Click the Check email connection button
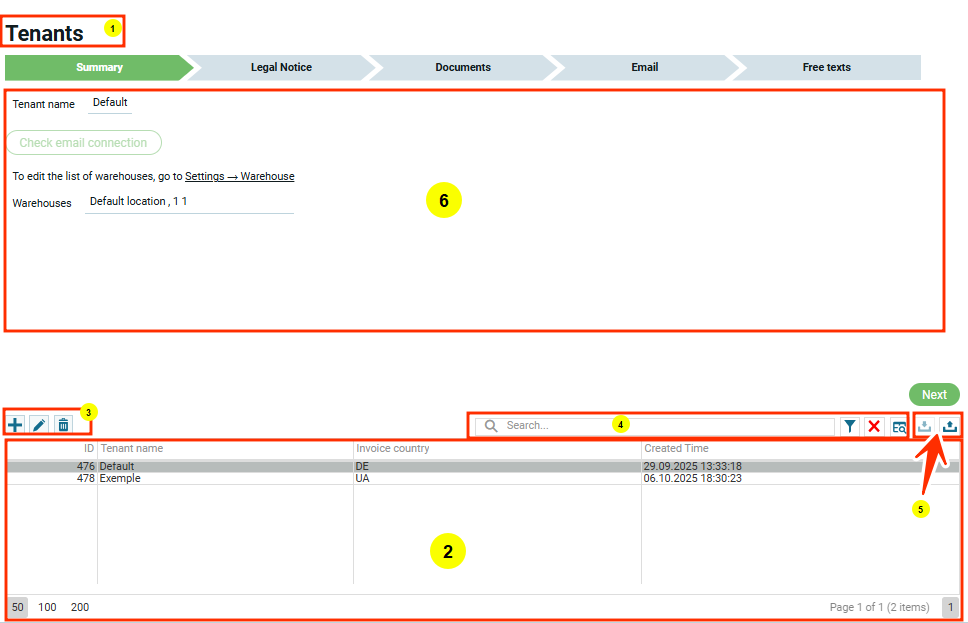 [83, 143]
